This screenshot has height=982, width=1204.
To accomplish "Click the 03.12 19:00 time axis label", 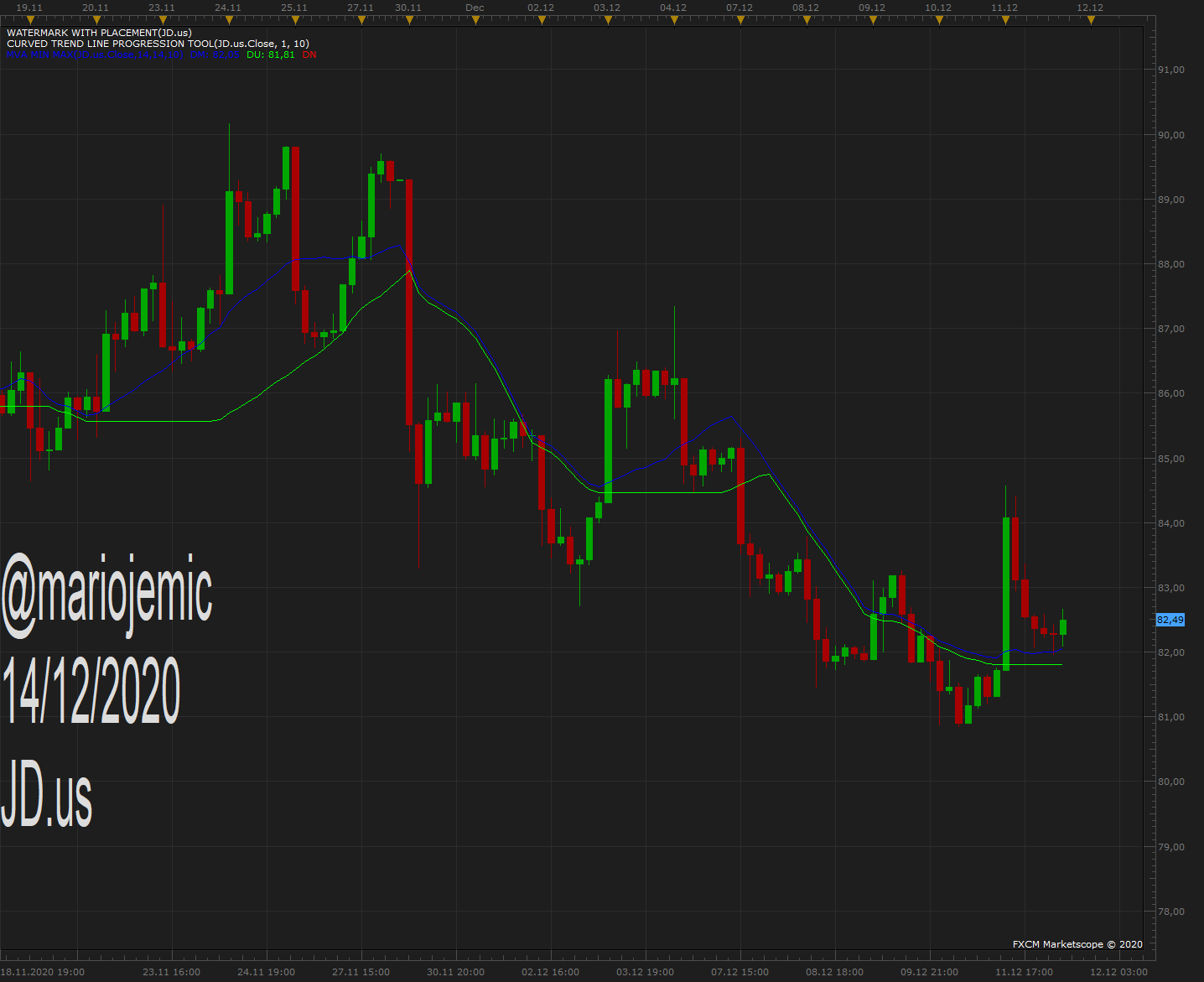I will 646,972.
